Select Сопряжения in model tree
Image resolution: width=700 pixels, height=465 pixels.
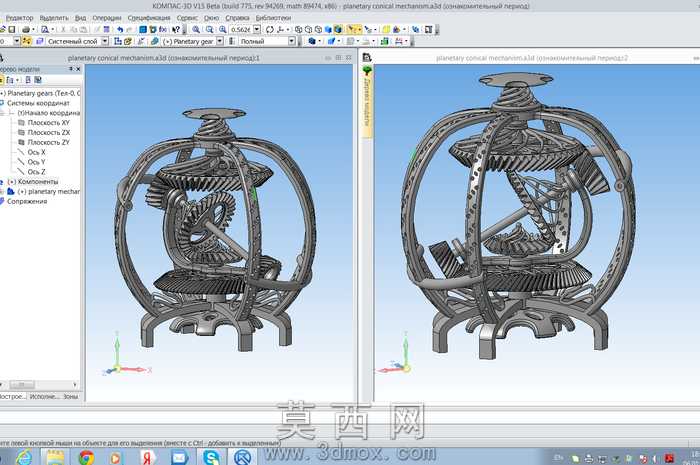27,201
